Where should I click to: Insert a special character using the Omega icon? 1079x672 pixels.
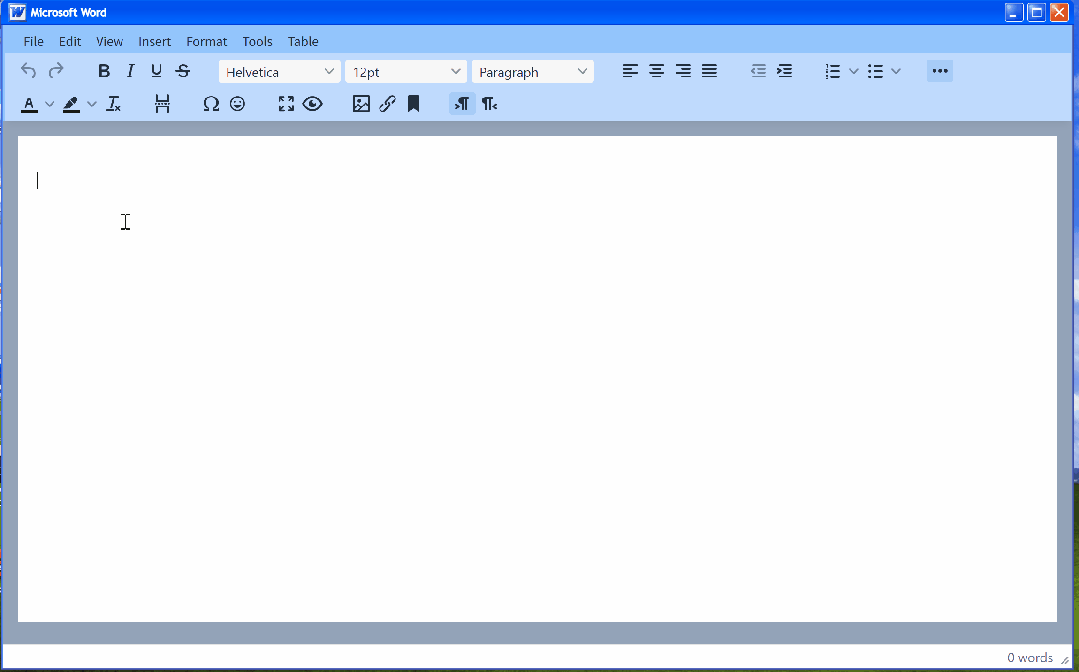click(211, 103)
